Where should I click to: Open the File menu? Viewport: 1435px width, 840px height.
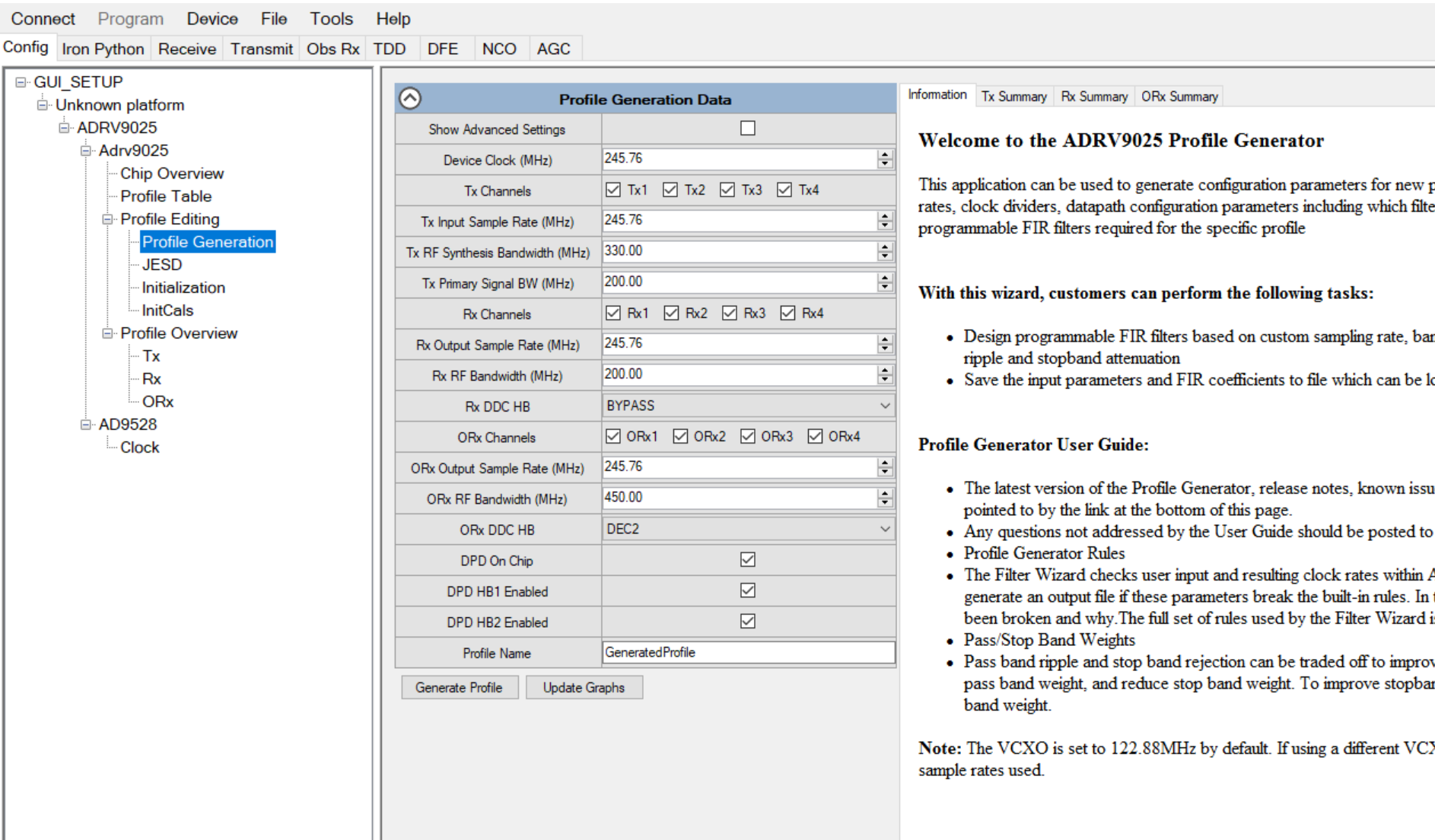(x=274, y=18)
